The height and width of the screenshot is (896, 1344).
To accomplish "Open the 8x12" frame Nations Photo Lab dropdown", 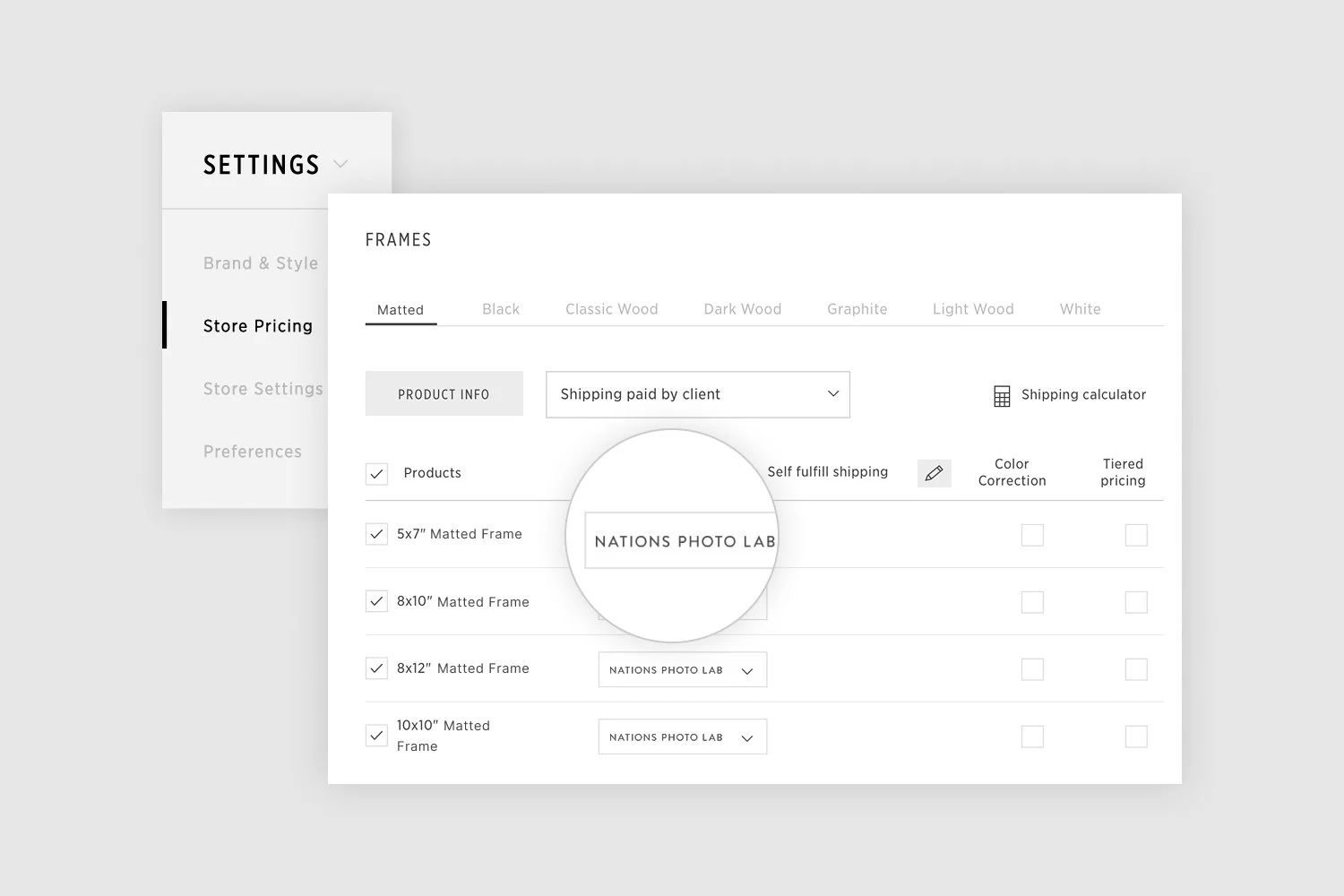I will (683, 669).
